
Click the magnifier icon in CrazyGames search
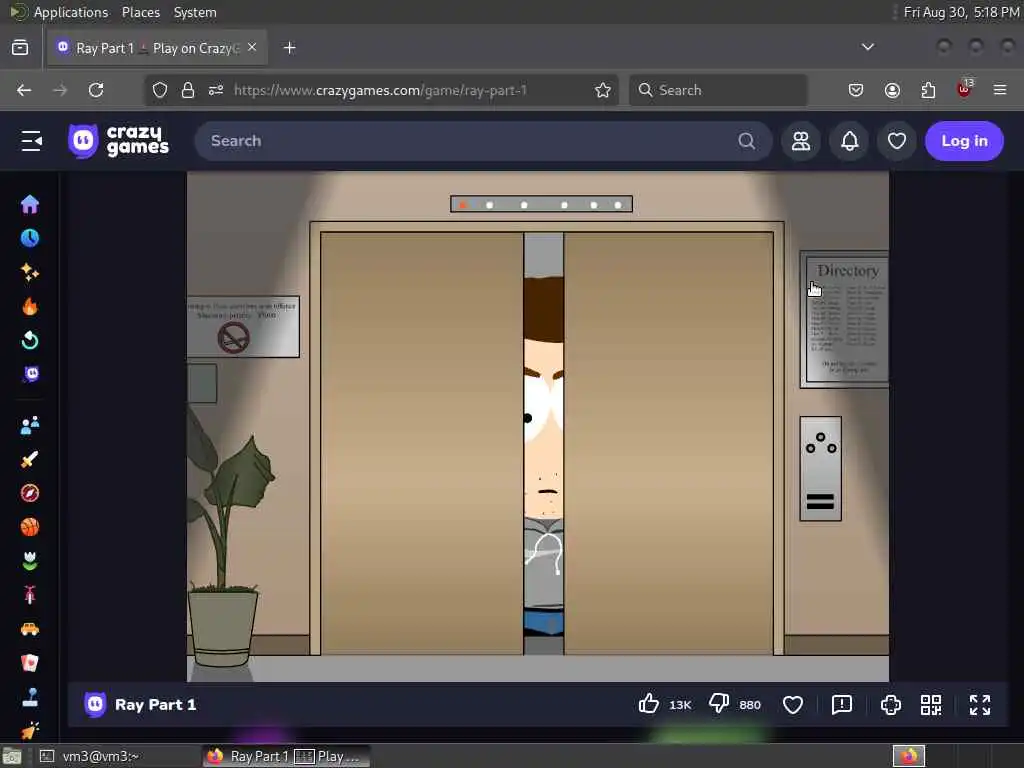tap(746, 141)
